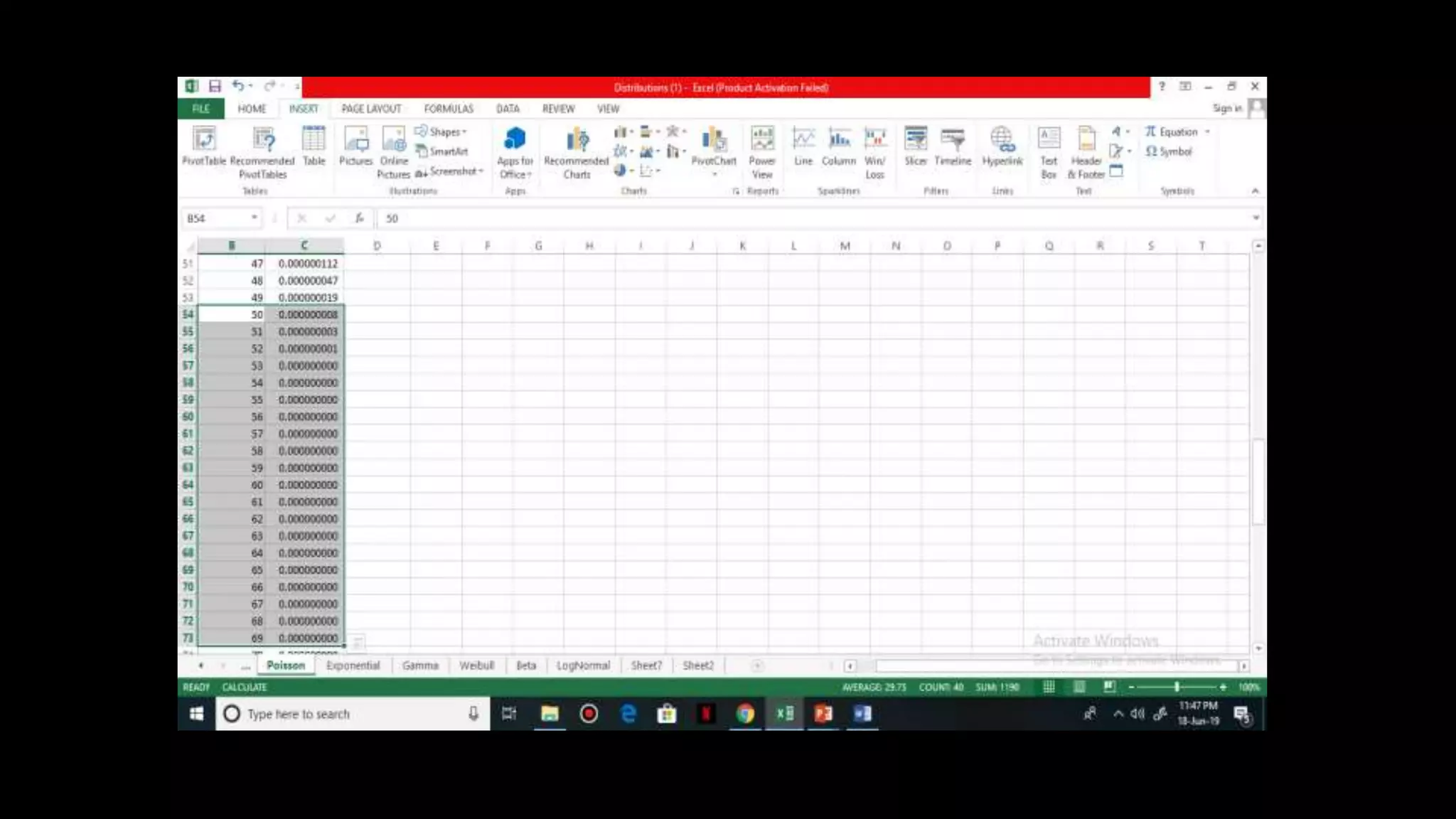Insert a Slicer filter
1456x819 pixels.
tap(916, 139)
